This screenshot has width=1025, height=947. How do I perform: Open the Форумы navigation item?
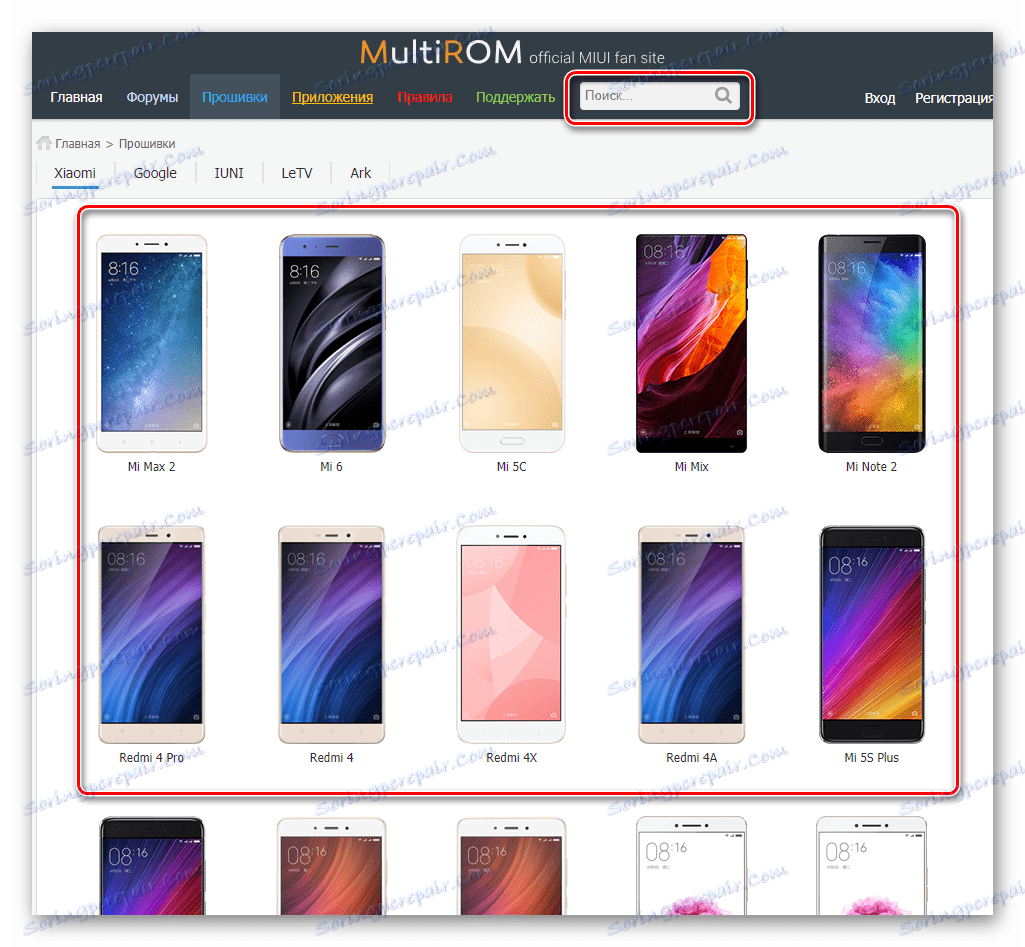pyautogui.click(x=152, y=97)
